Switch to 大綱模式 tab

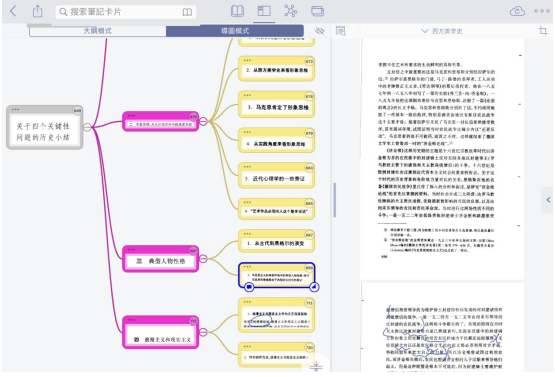pos(98,31)
